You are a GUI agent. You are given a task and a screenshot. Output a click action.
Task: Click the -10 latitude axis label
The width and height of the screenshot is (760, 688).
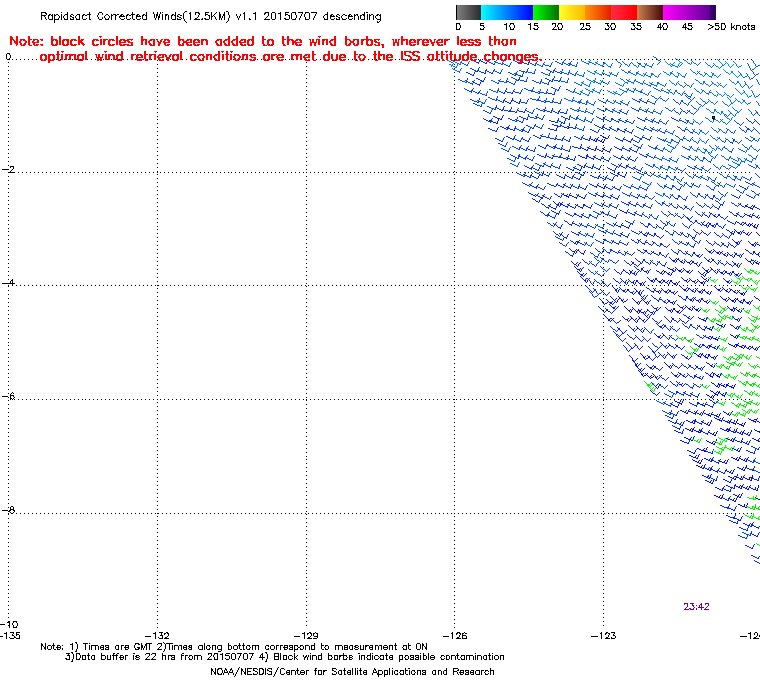coord(9,624)
